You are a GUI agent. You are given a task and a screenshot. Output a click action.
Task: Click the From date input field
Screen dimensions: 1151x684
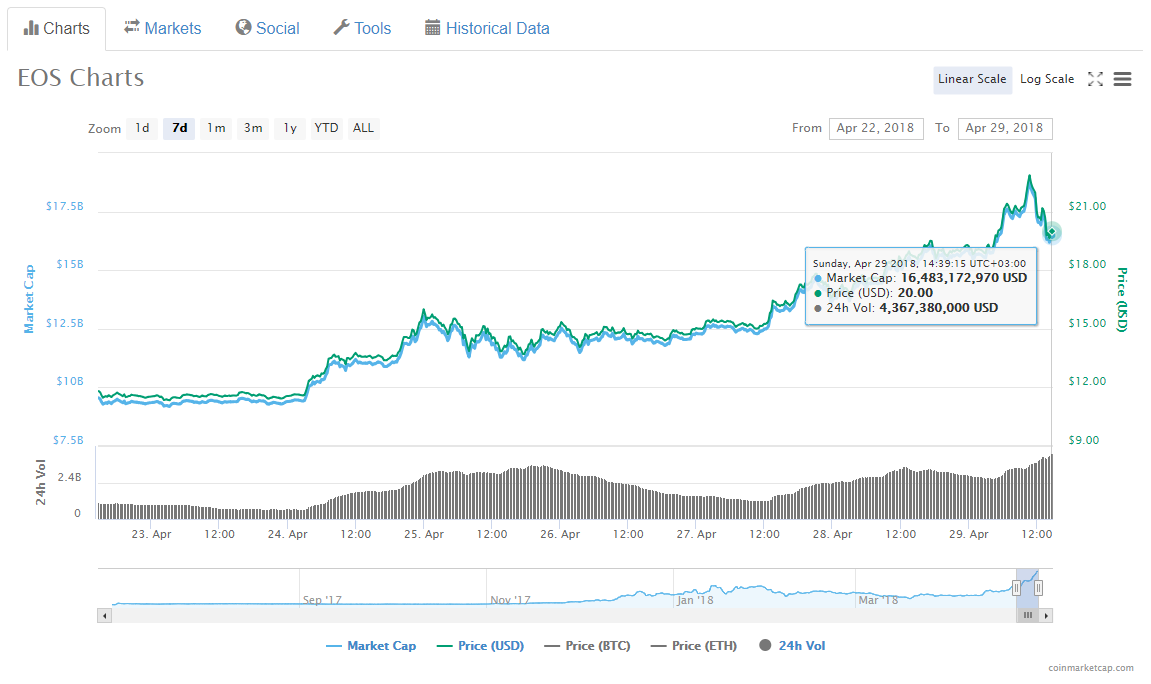click(x=876, y=128)
